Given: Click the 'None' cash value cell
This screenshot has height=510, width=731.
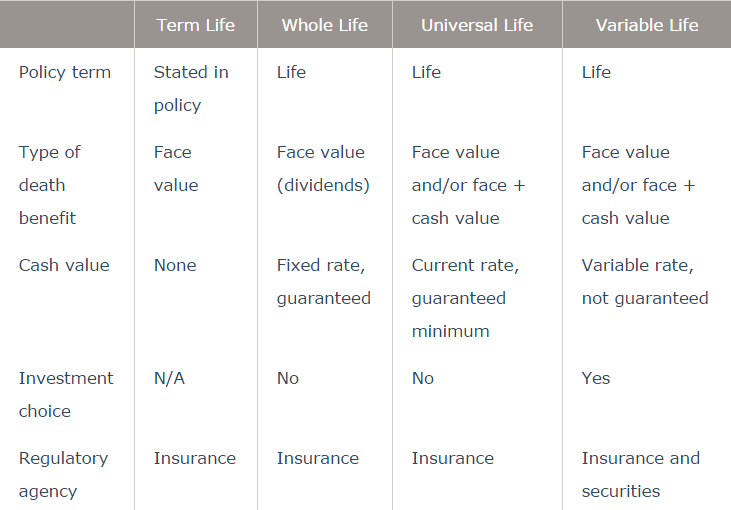Looking at the screenshot, I should point(175,265).
